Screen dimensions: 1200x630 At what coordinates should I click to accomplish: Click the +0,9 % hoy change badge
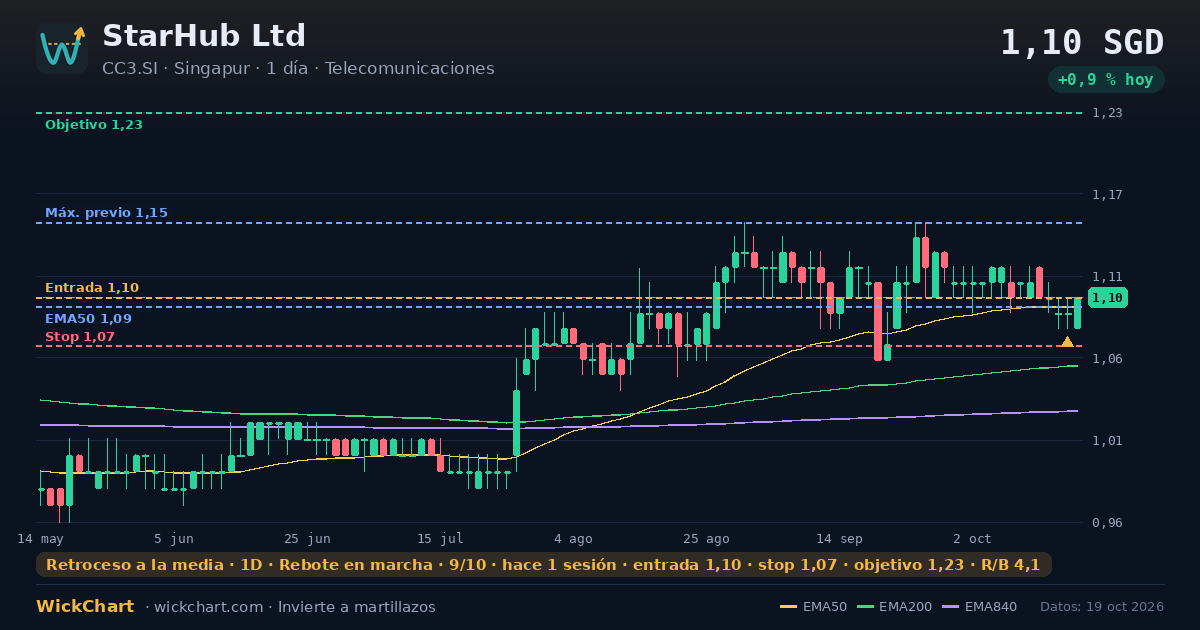1106,80
